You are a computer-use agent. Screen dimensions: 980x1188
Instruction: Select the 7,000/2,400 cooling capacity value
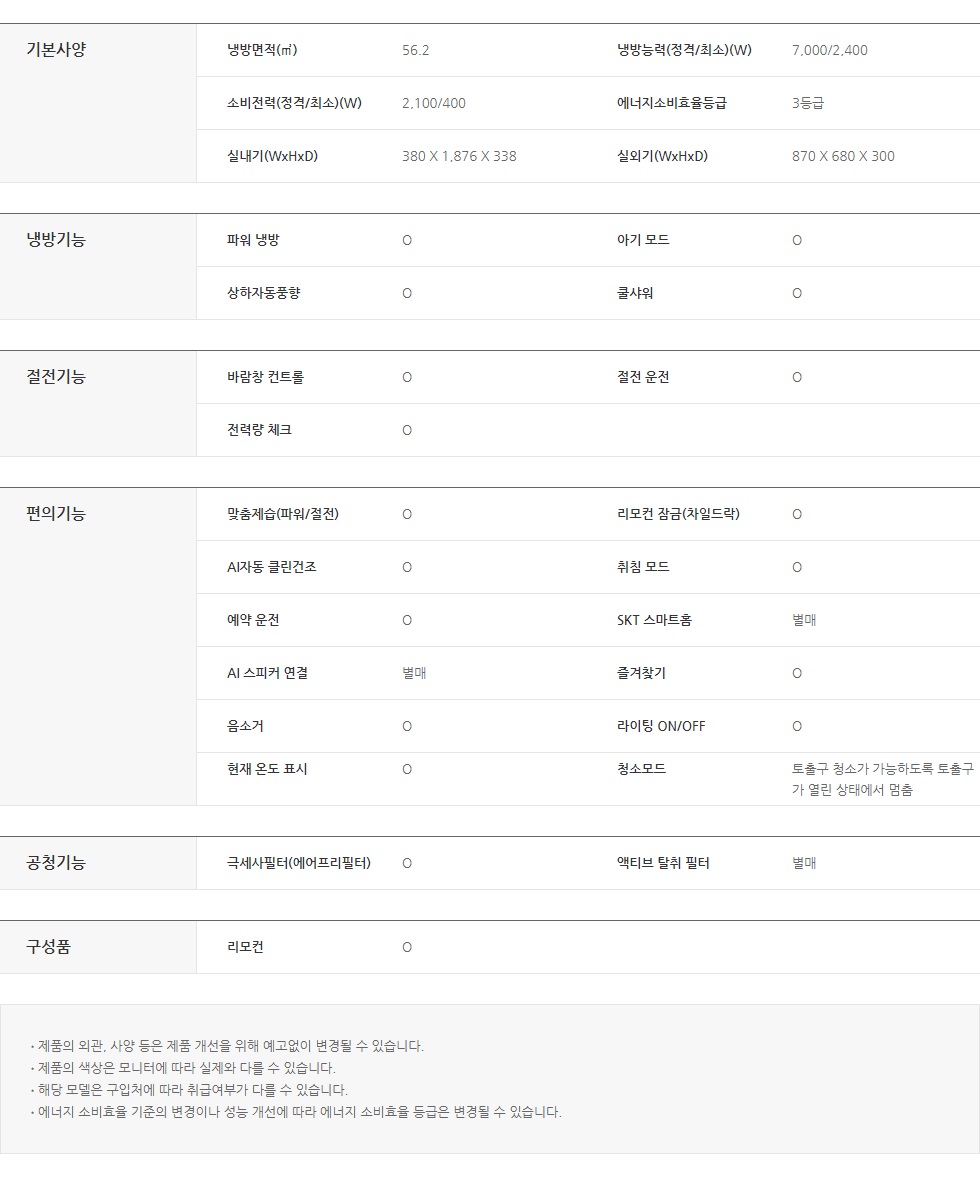pos(829,50)
